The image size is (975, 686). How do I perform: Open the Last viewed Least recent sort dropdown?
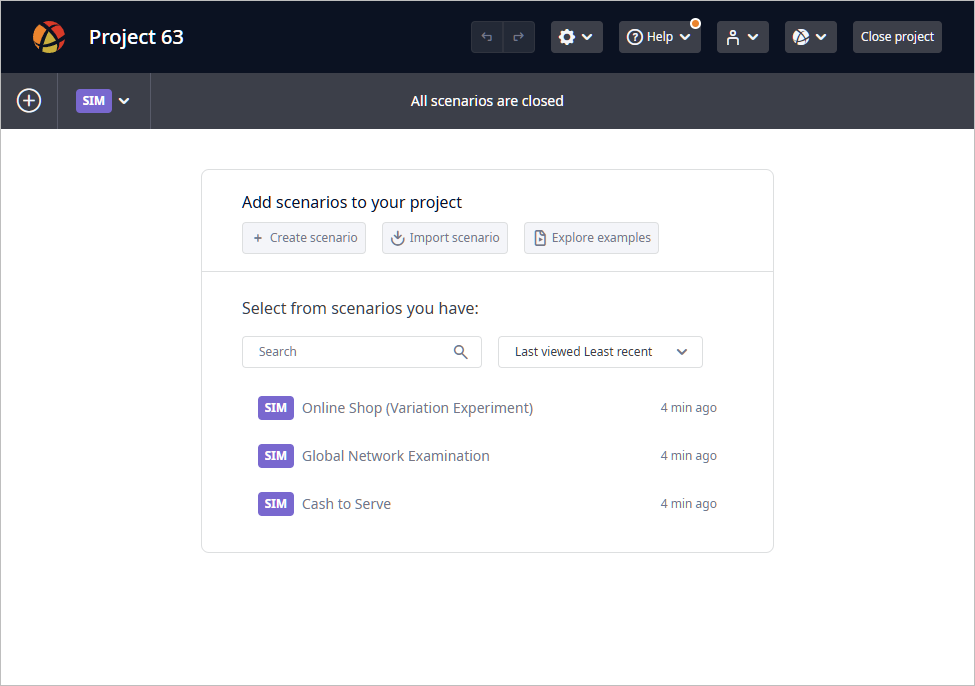pos(600,352)
